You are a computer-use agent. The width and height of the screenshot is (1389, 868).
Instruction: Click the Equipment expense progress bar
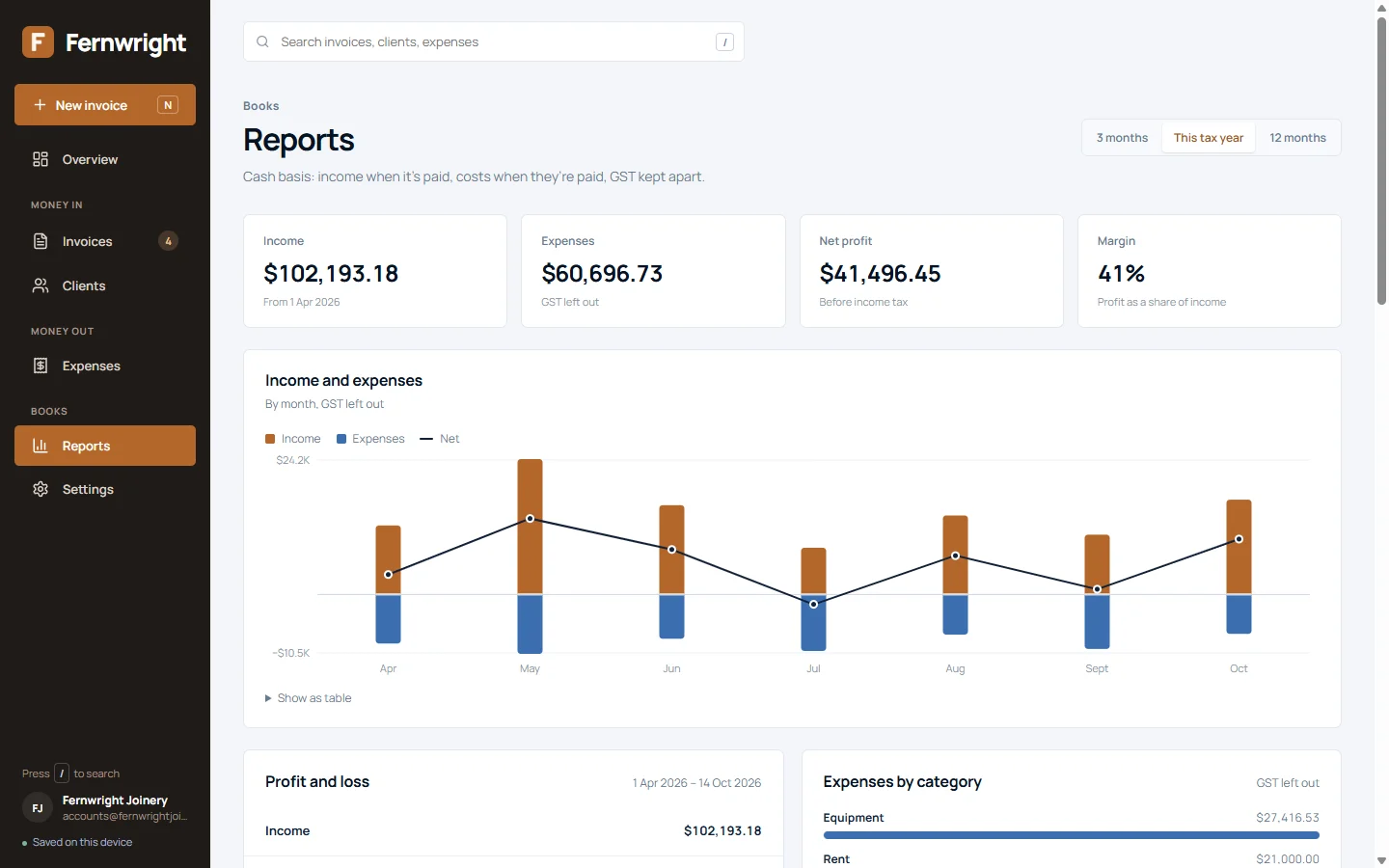pyautogui.click(x=1071, y=835)
